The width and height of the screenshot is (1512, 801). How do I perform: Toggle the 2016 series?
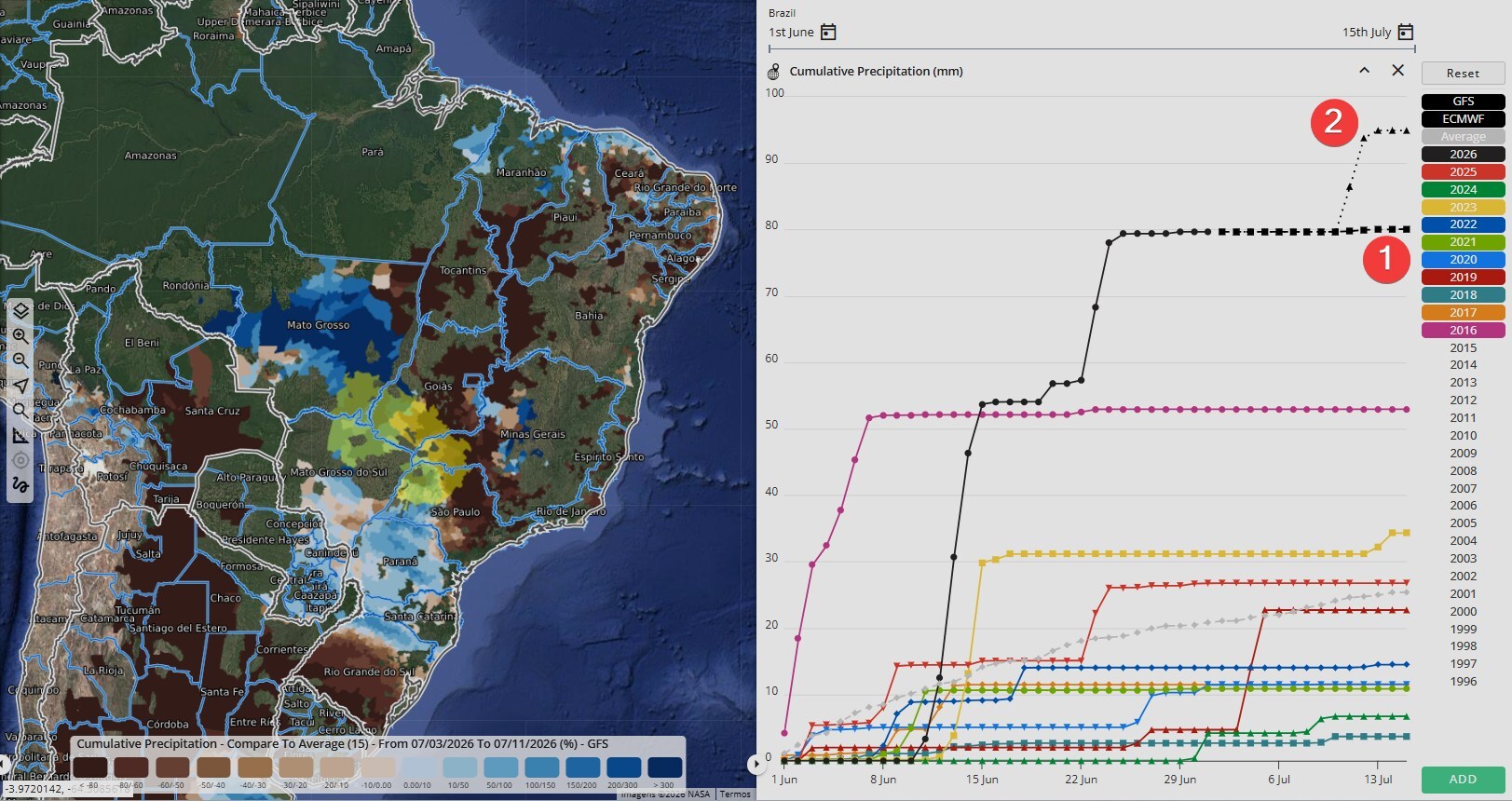(1463, 331)
